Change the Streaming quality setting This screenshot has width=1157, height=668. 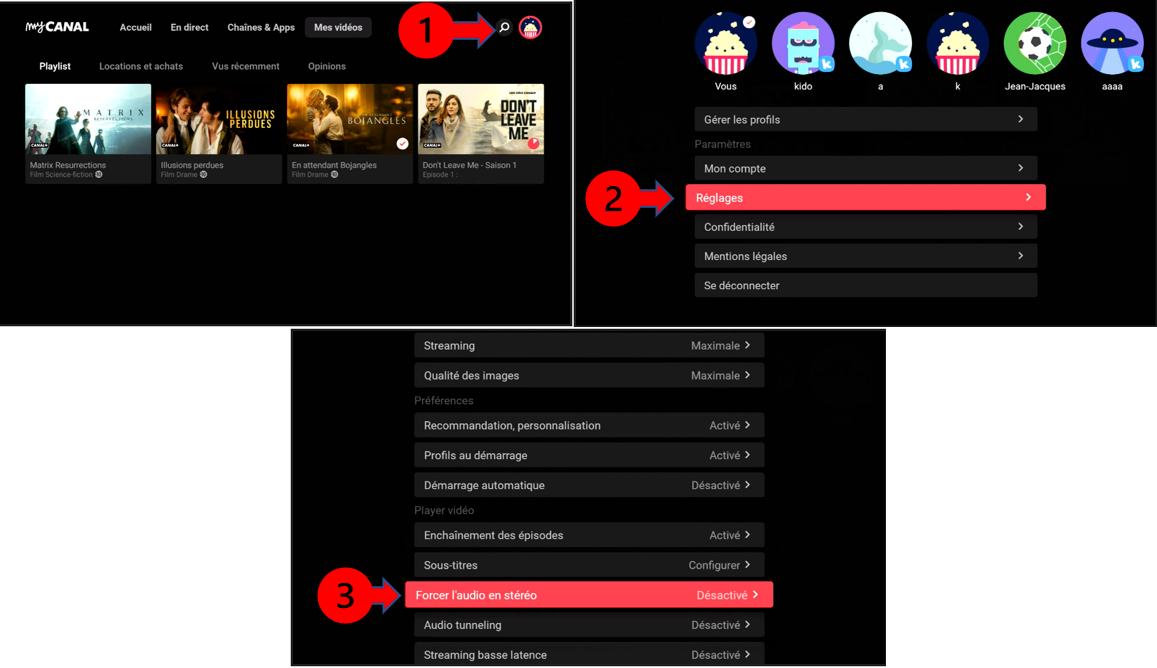click(x=589, y=345)
